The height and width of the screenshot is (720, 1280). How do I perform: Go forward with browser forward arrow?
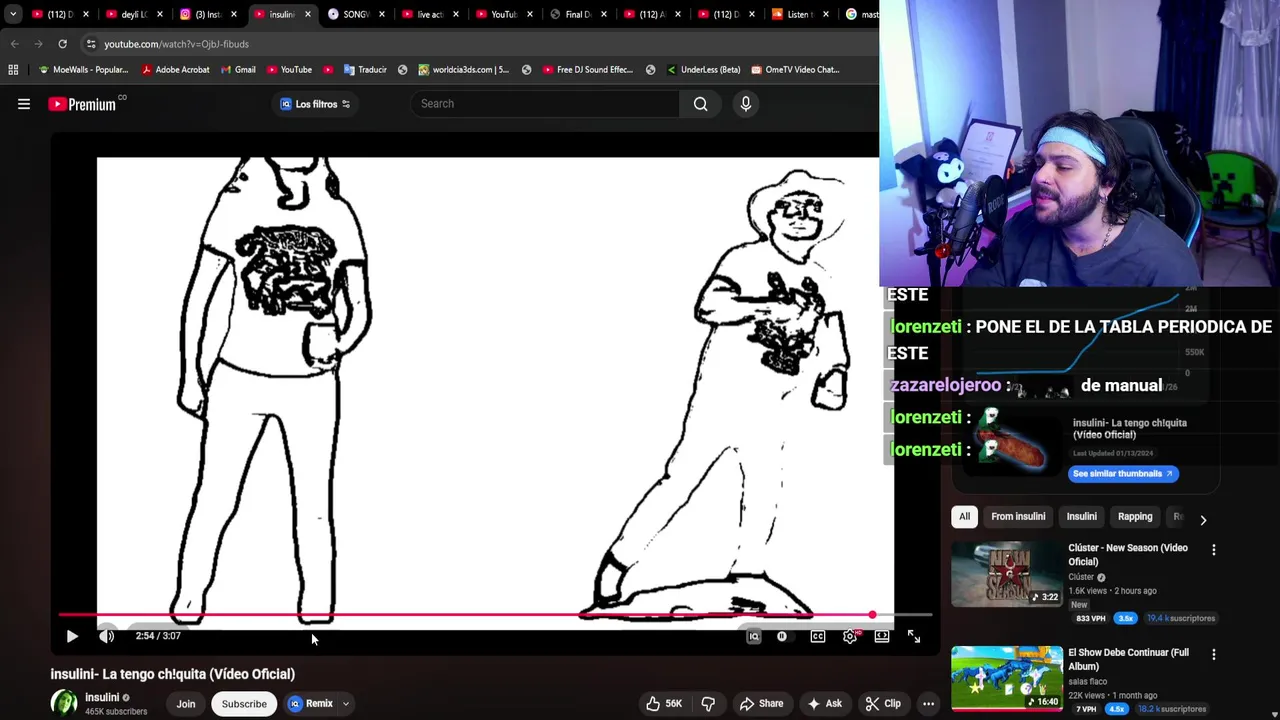[x=38, y=44]
